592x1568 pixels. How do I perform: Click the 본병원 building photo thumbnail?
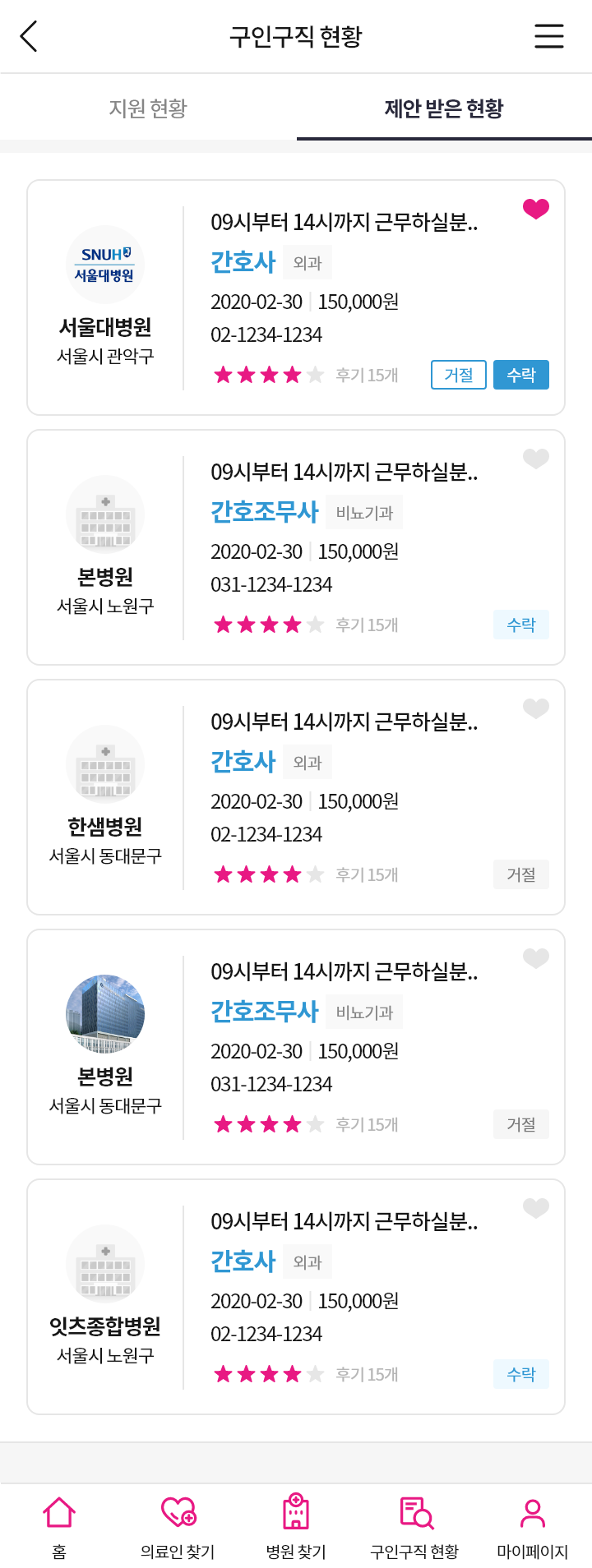[x=105, y=1014]
